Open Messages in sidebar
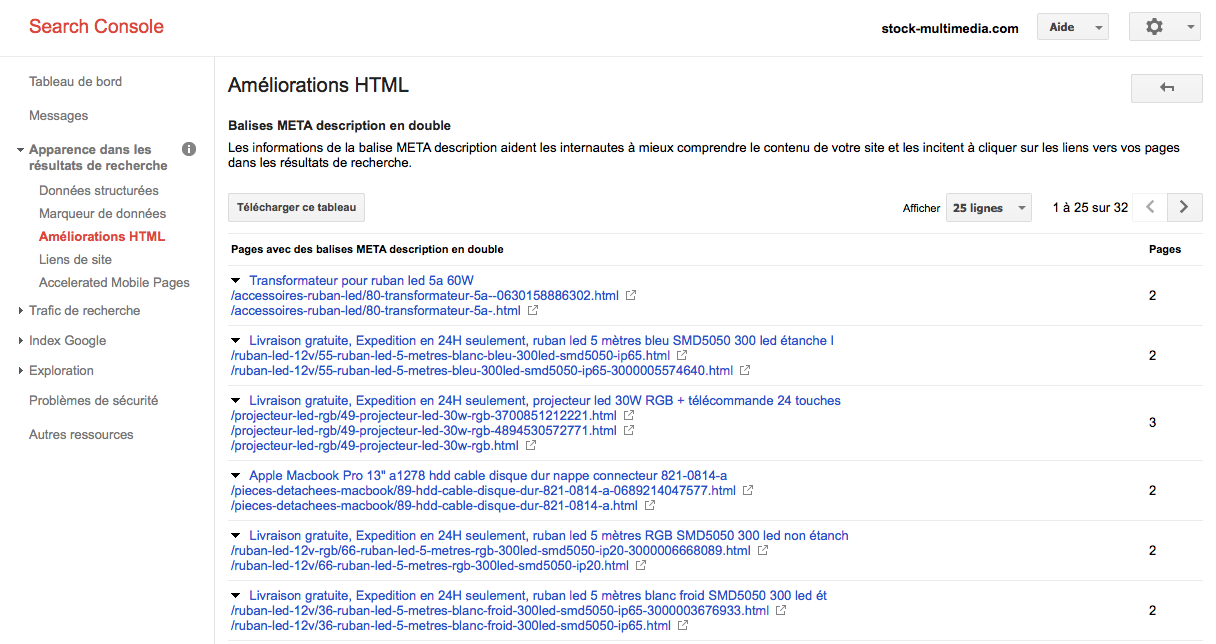The width and height of the screenshot is (1216, 644). tap(59, 115)
